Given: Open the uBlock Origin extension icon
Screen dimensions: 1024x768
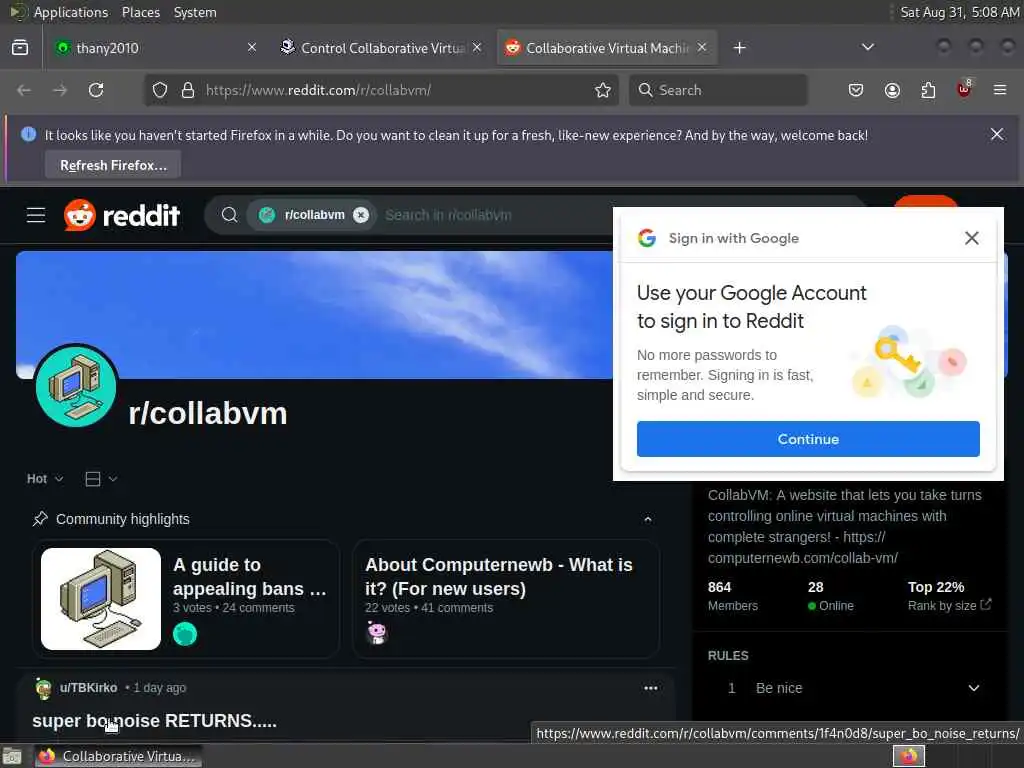Looking at the screenshot, I should (x=964, y=89).
